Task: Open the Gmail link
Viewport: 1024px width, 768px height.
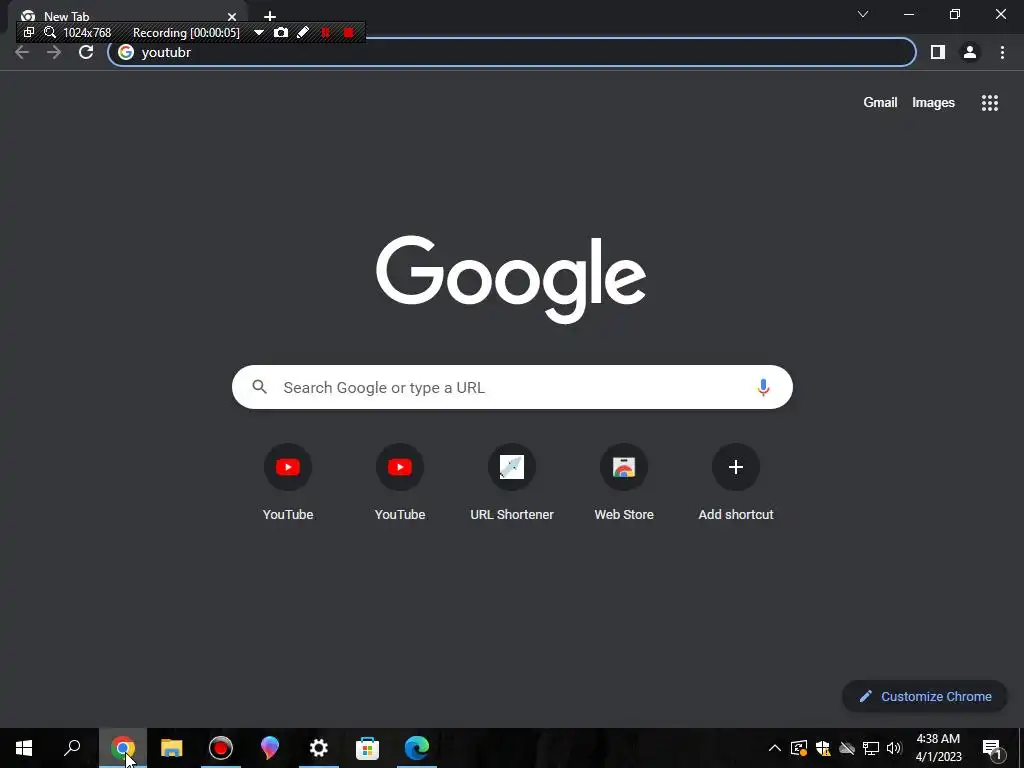Action: click(x=880, y=103)
